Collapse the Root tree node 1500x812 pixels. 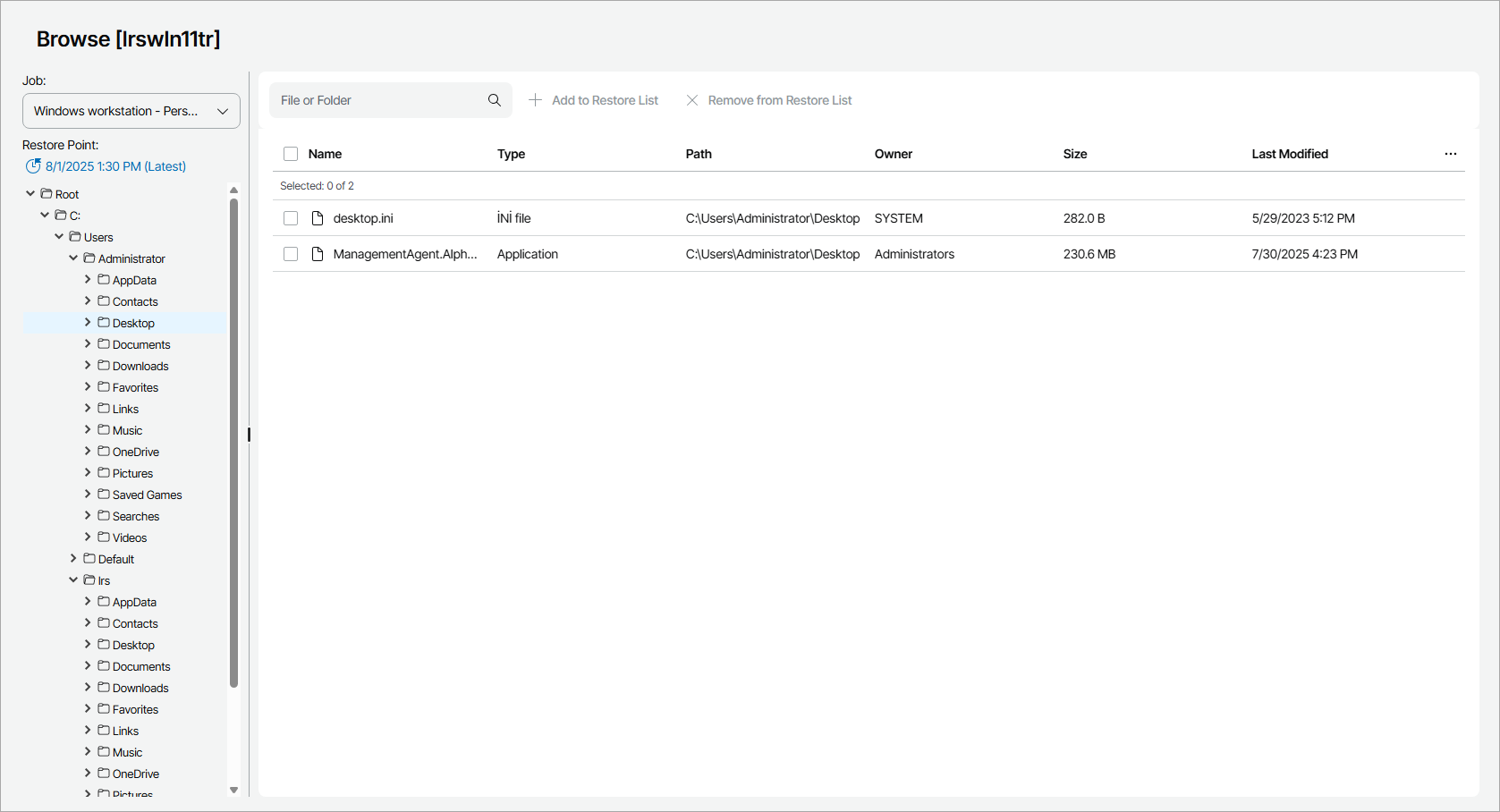pos(30,193)
